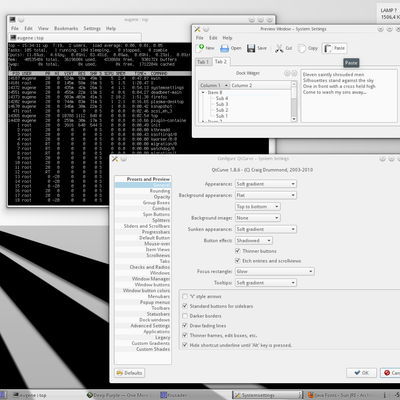This screenshot has width=400, height=400.
Task: Open Bookmarks menu in terminal window
Action: (x=66, y=28)
